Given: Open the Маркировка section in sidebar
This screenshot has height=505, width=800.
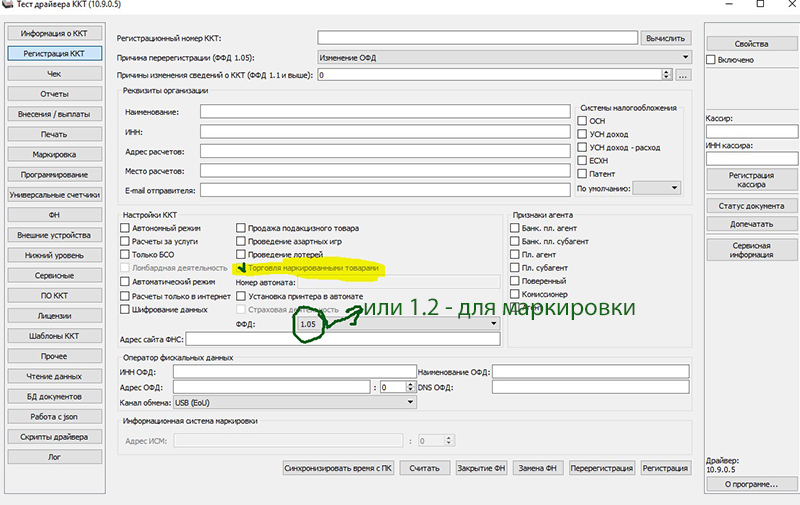Looking at the screenshot, I should click(x=54, y=155).
